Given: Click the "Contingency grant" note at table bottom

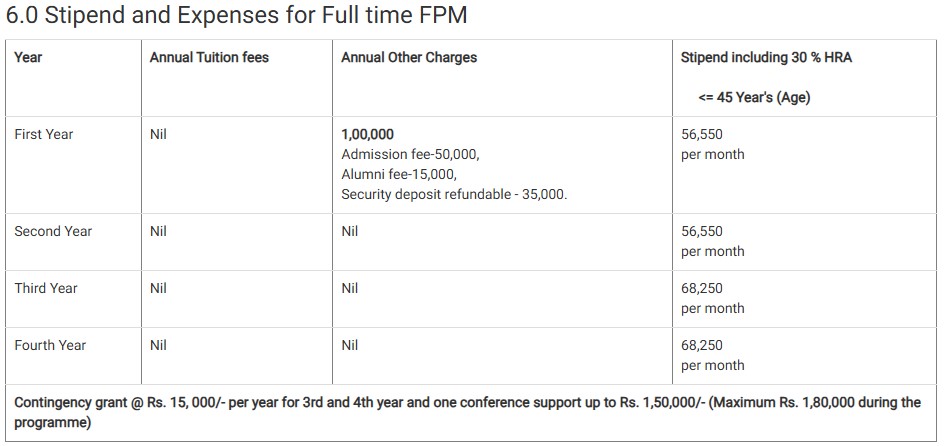Looking at the screenshot, I should (467, 412).
